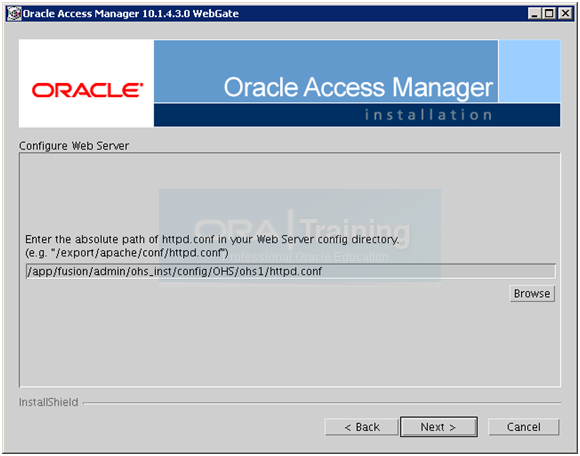Click the 'Enter the absolute path' instruction
The height and width of the screenshot is (456, 580).
pyautogui.click(x=212, y=239)
